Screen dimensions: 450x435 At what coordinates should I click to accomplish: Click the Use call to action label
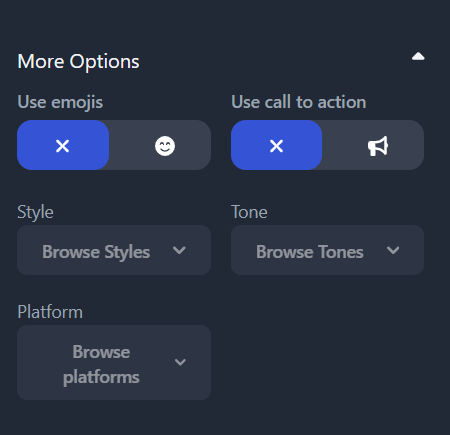tap(299, 102)
